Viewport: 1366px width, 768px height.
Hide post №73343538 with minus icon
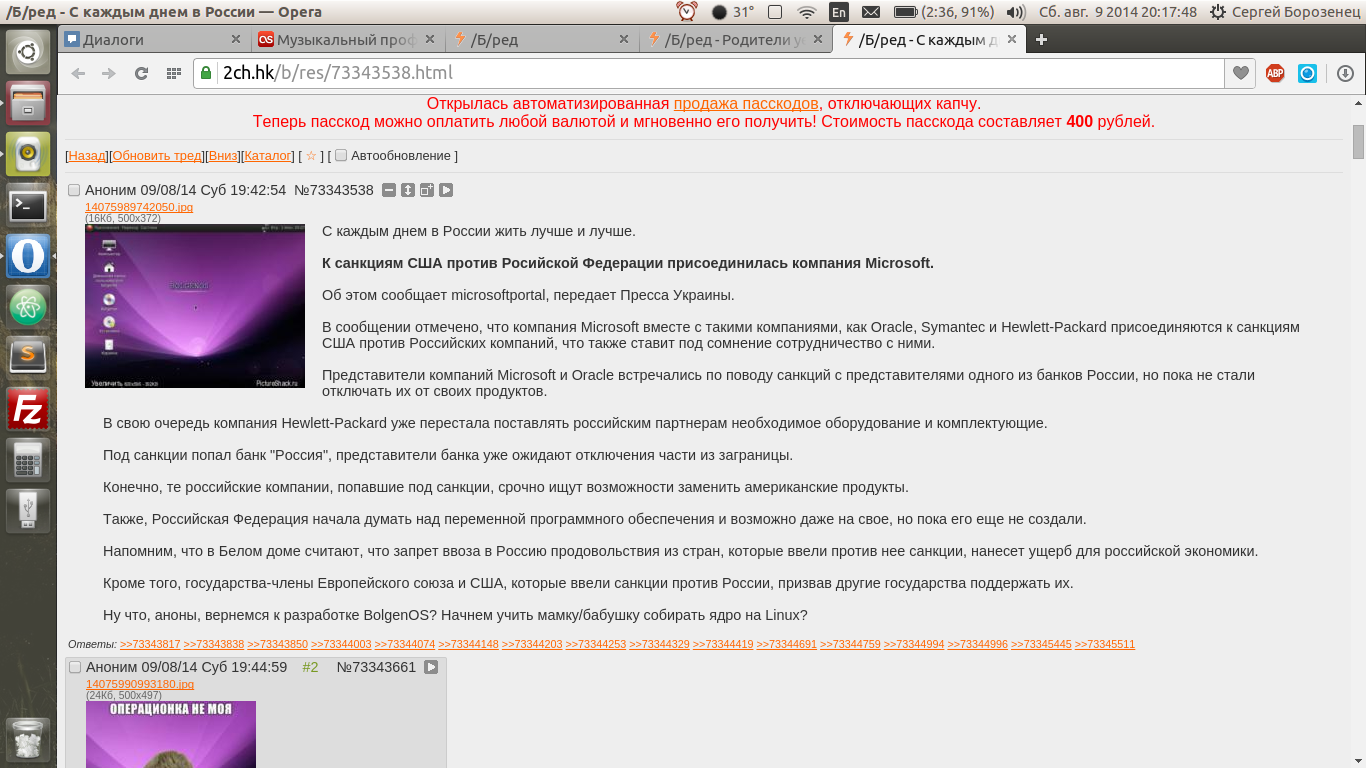(389, 190)
